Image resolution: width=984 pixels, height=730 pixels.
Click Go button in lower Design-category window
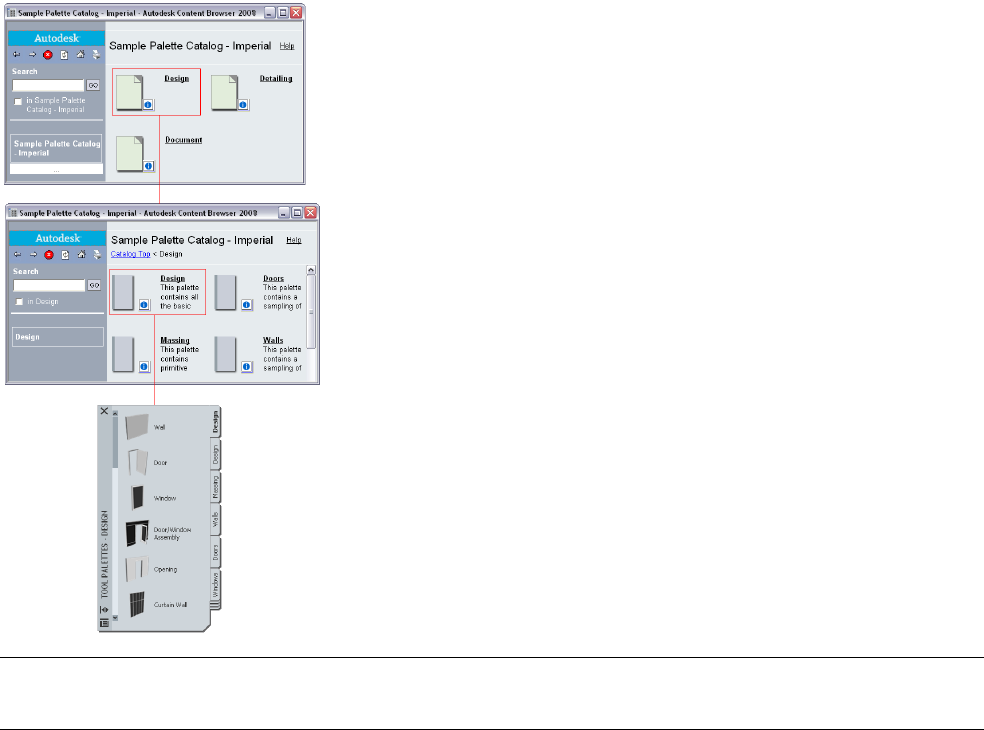(x=94, y=285)
